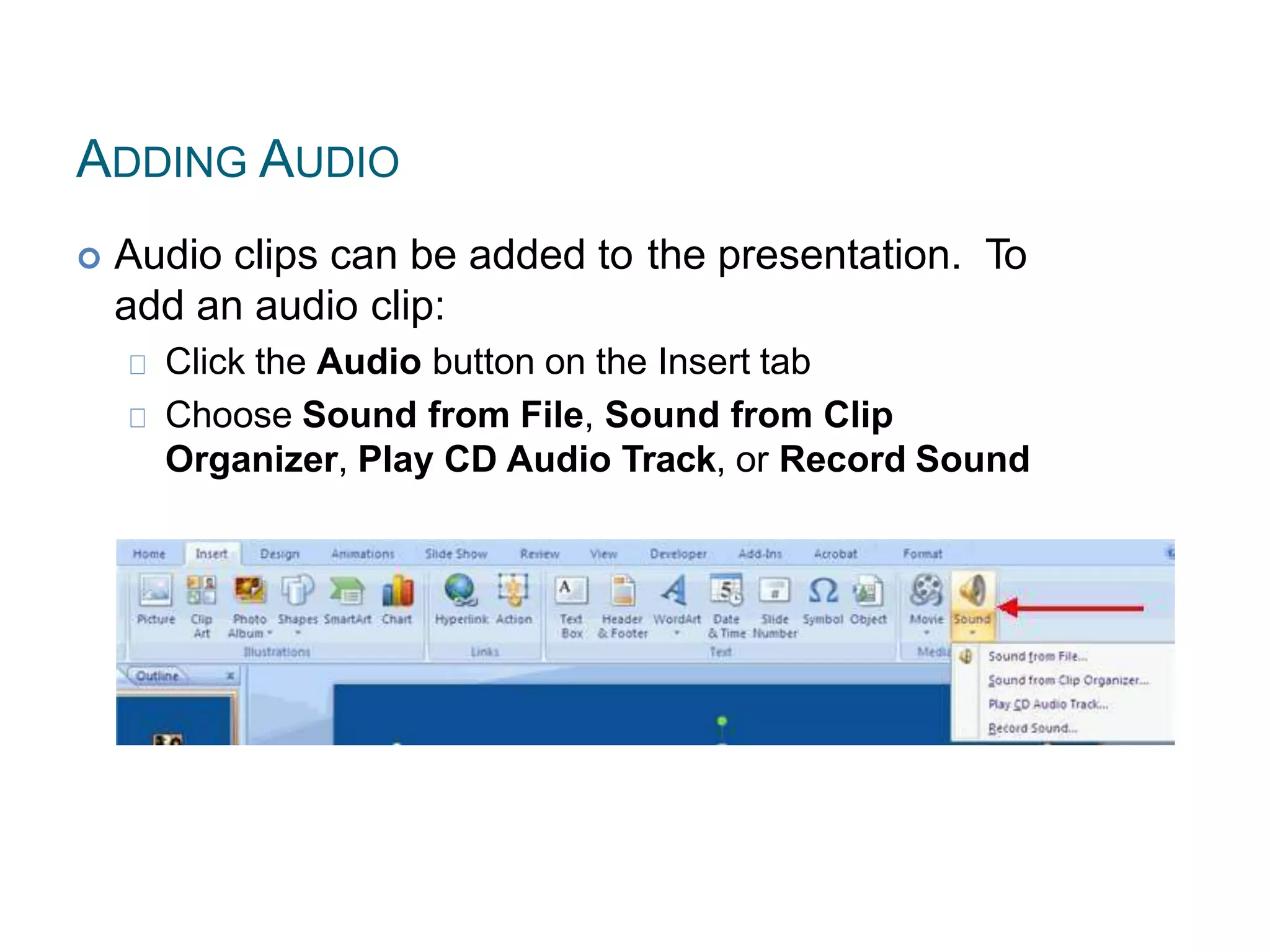This screenshot has width=1270, height=952.
Task: Insert Slide Number
Action: click(x=775, y=606)
